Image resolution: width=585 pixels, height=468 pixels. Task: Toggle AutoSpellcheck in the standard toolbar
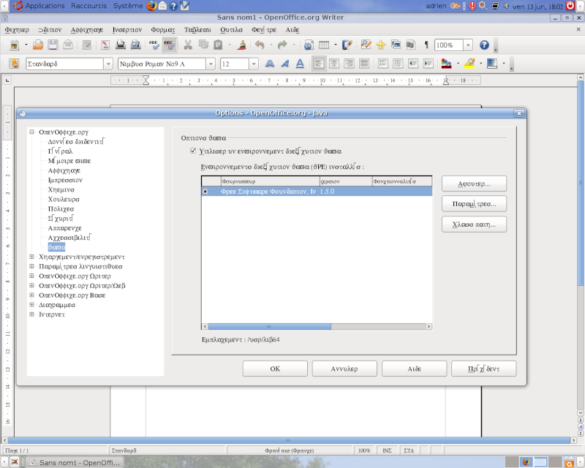169,45
